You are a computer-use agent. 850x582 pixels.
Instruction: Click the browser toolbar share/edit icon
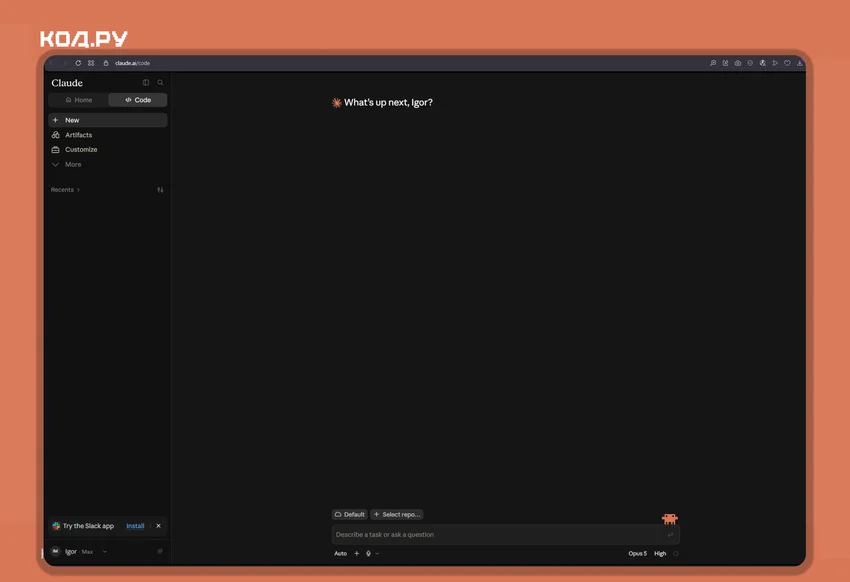pyautogui.click(x=725, y=63)
